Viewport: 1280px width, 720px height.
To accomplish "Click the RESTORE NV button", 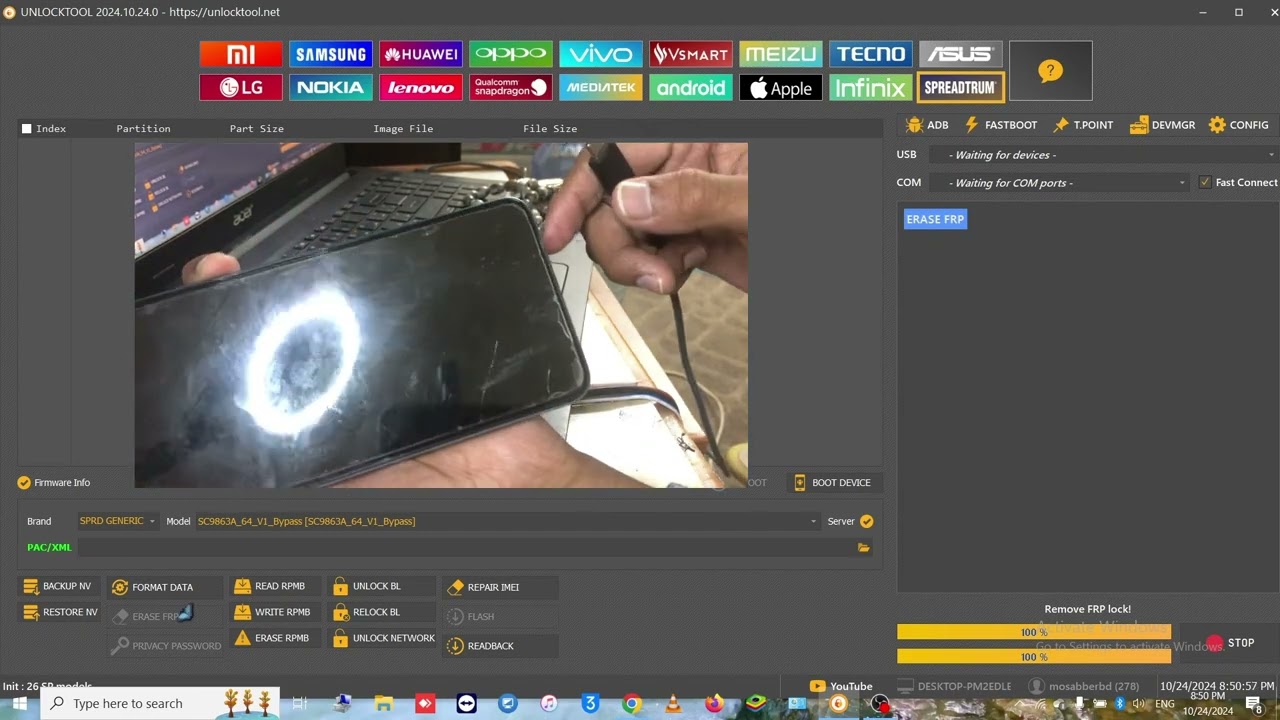I will coord(60,612).
